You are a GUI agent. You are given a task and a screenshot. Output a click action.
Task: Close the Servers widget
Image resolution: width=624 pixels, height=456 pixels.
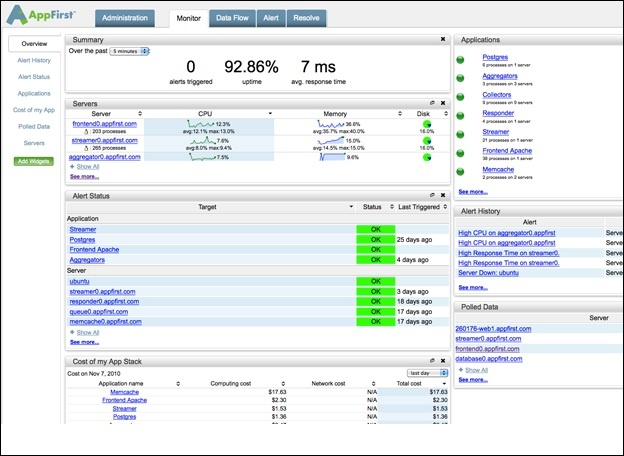[443, 103]
